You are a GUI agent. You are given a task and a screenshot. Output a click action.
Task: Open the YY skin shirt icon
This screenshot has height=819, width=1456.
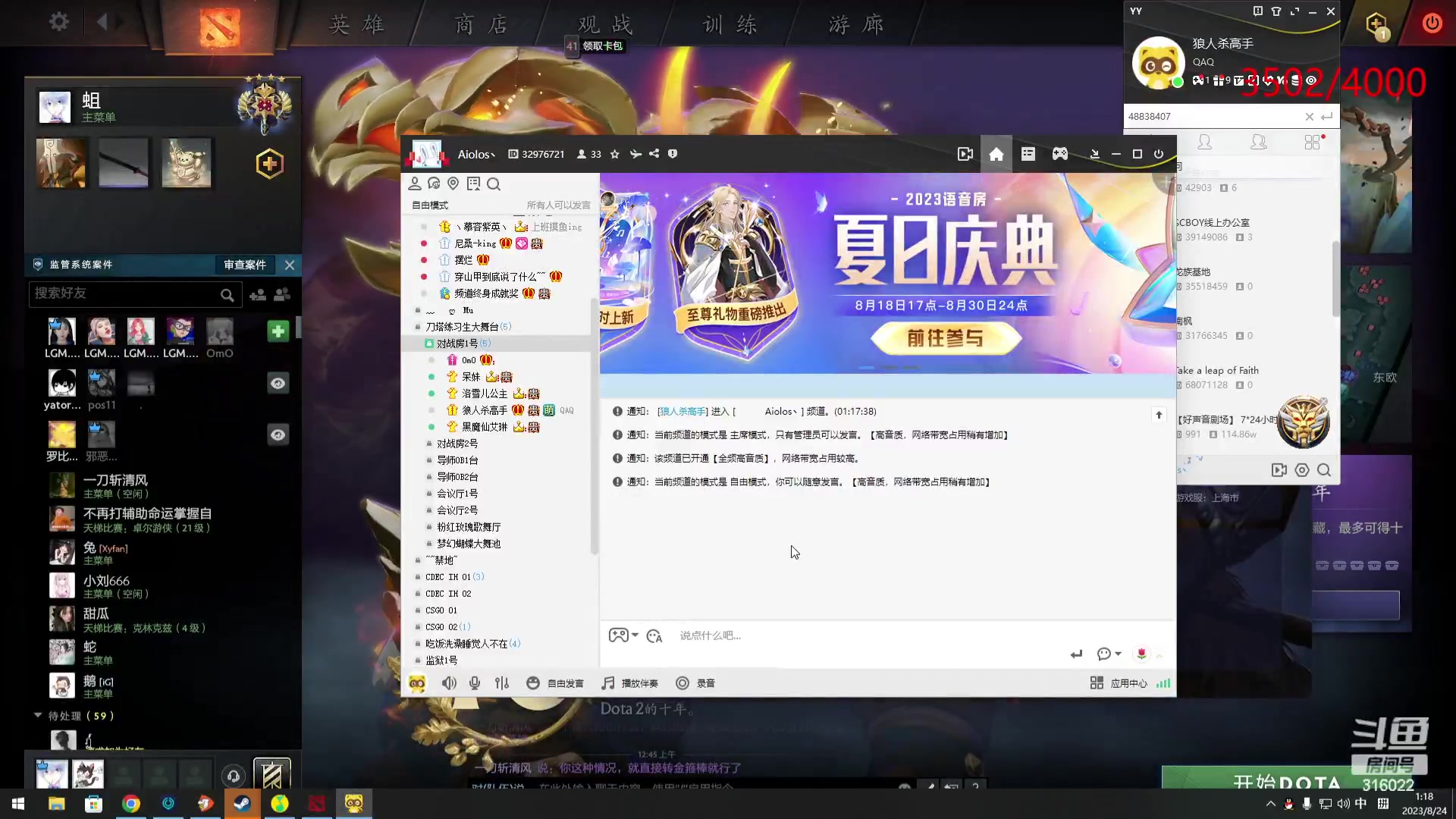(x=1276, y=11)
